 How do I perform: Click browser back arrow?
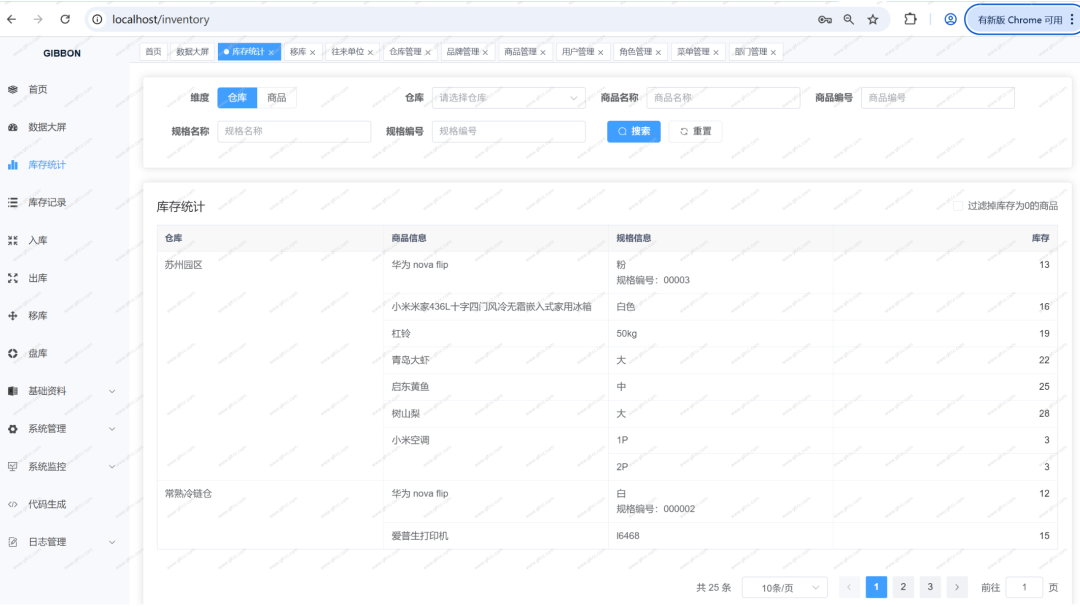[12, 19]
